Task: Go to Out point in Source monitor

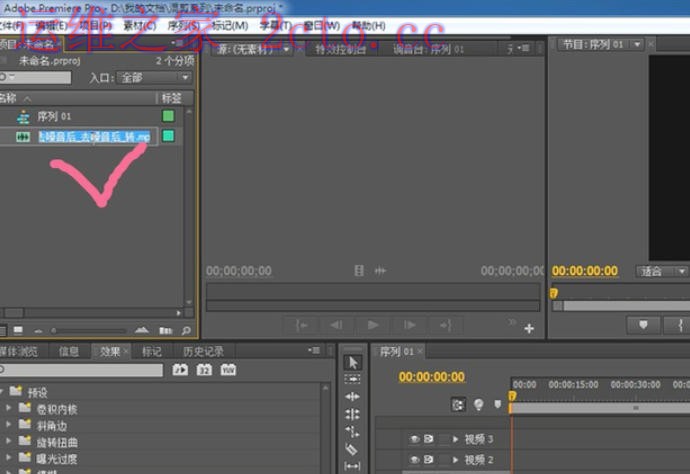Action: tap(445, 325)
